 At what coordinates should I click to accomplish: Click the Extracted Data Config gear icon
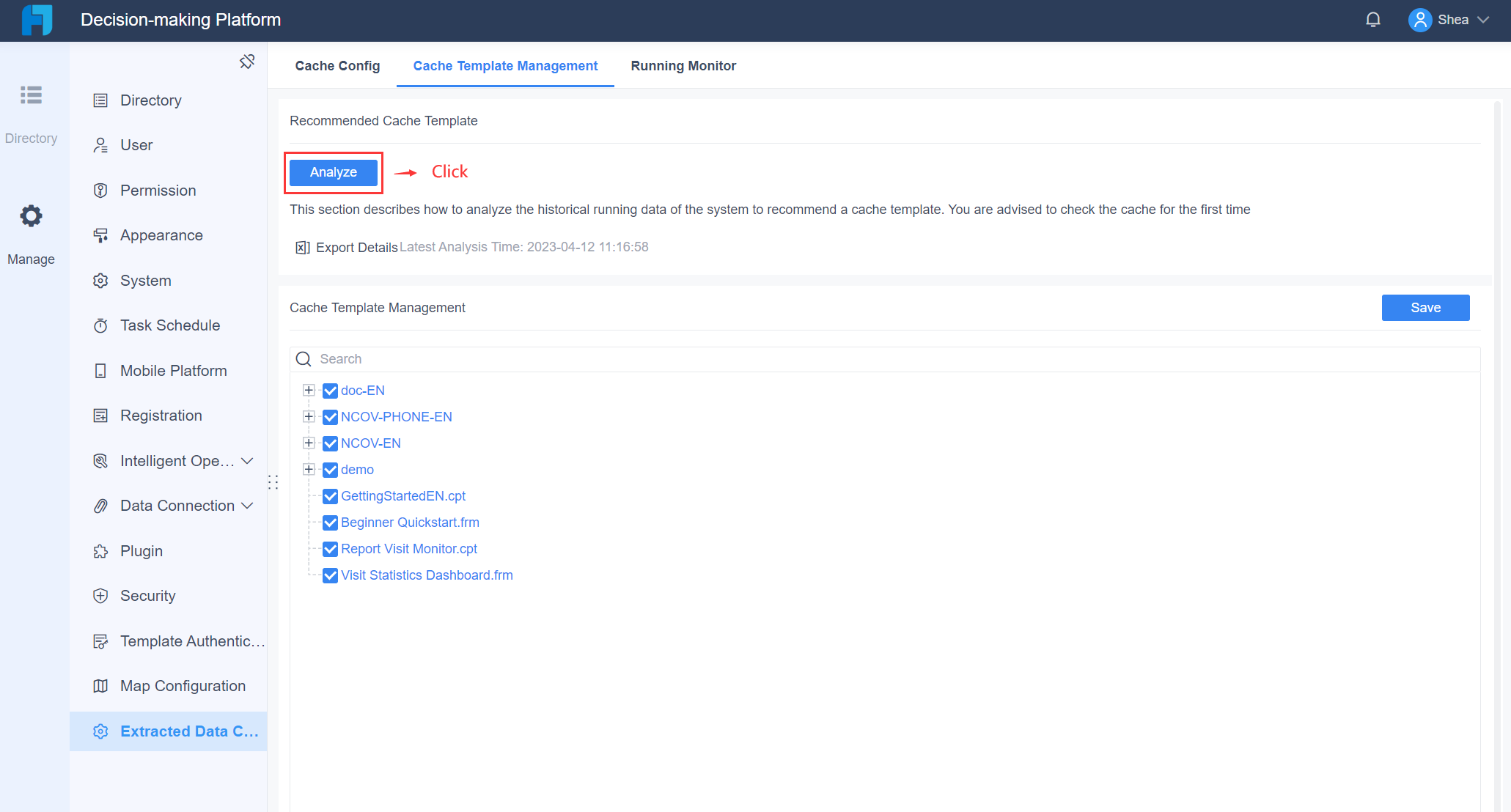[100, 731]
